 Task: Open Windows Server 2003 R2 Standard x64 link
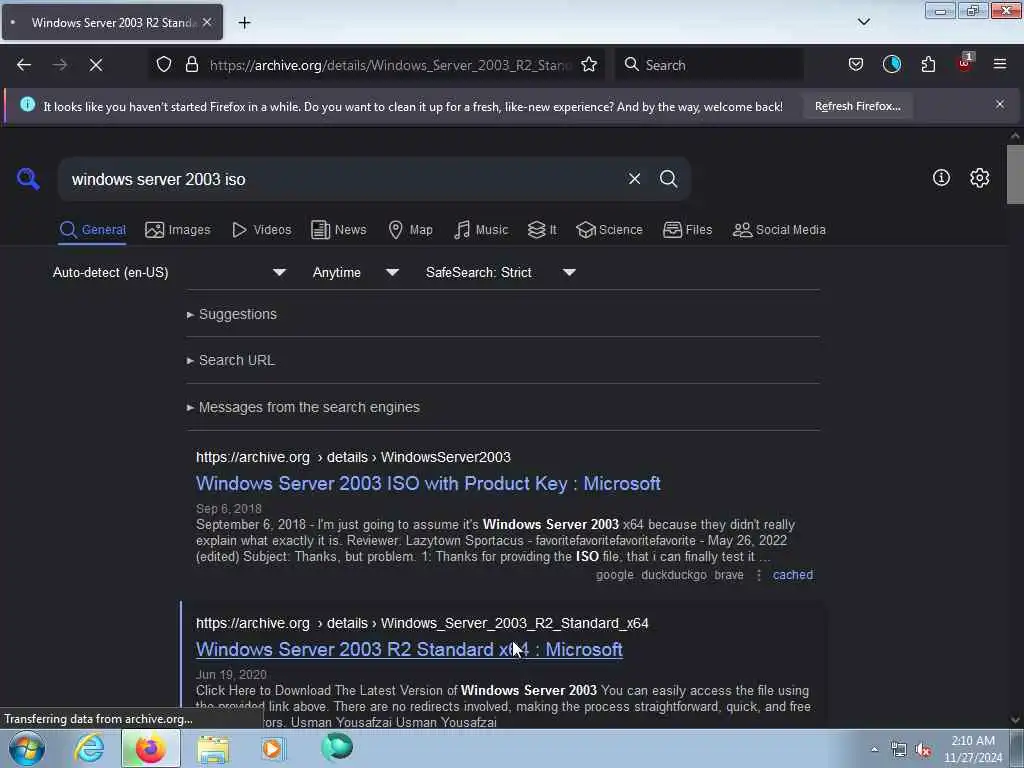[x=409, y=649]
